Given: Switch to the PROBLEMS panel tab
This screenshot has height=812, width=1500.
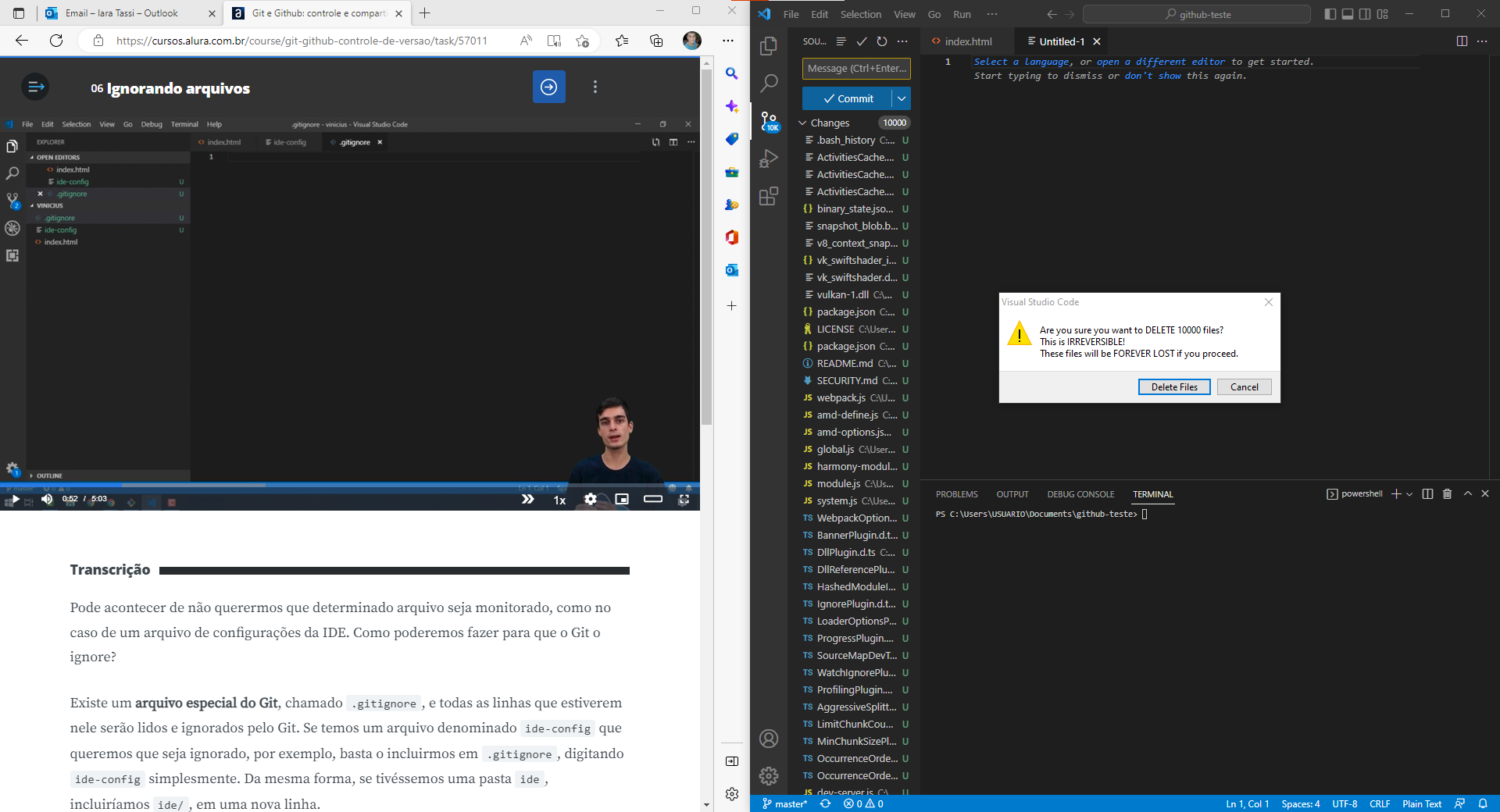Looking at the screenshot, I should pyautogui.click(x=956, y=494).
